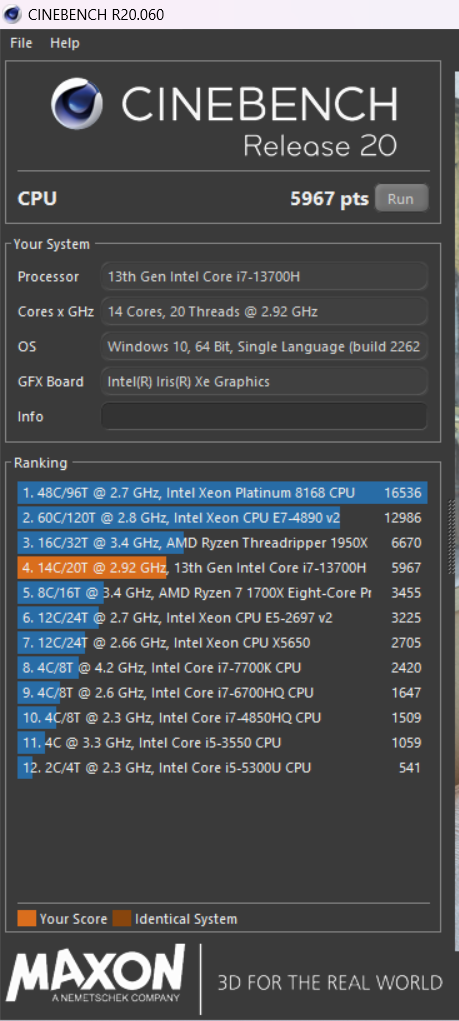Click the 3D FOR THE REAL WORLD tagline
The height and width of the screenshot is (1021, 459).
coord(329,982)
